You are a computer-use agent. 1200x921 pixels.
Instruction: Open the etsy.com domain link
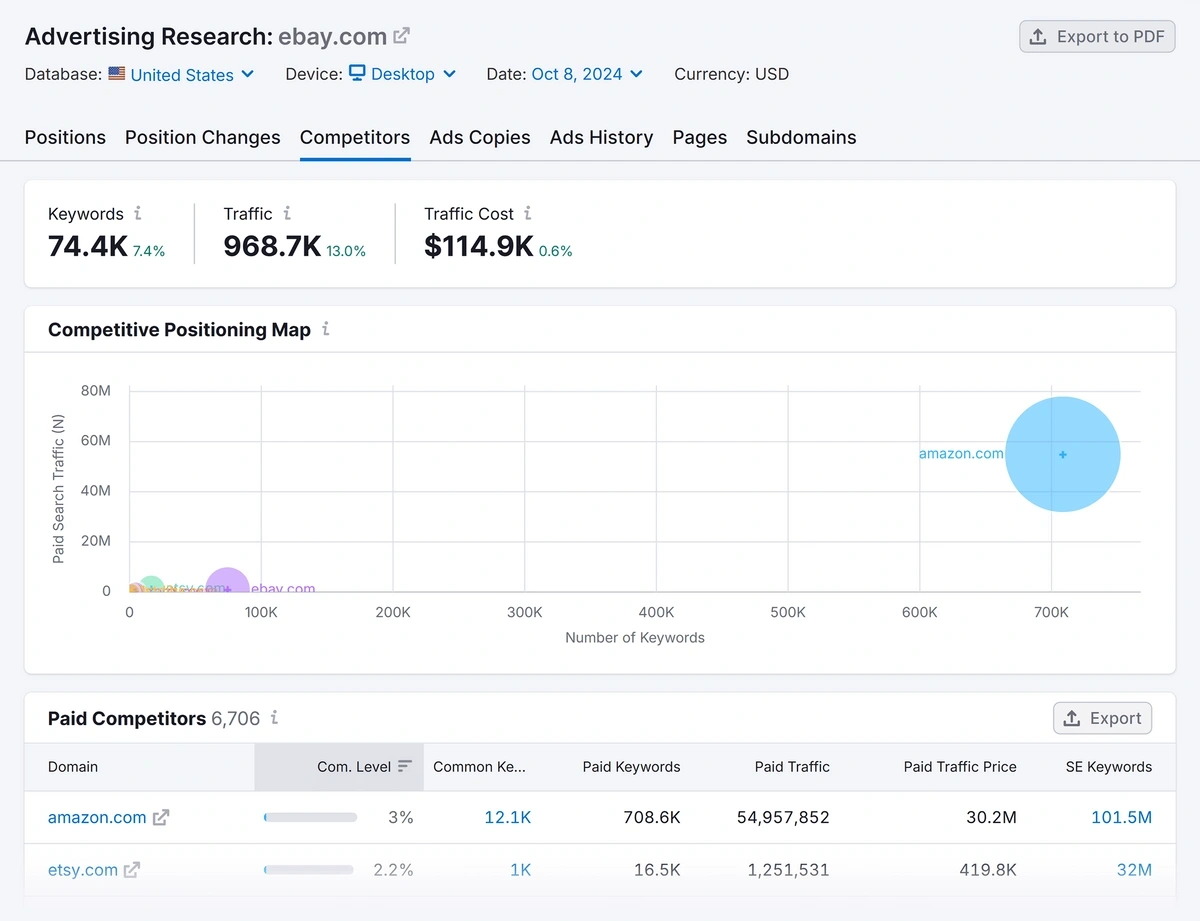[83, 870]
